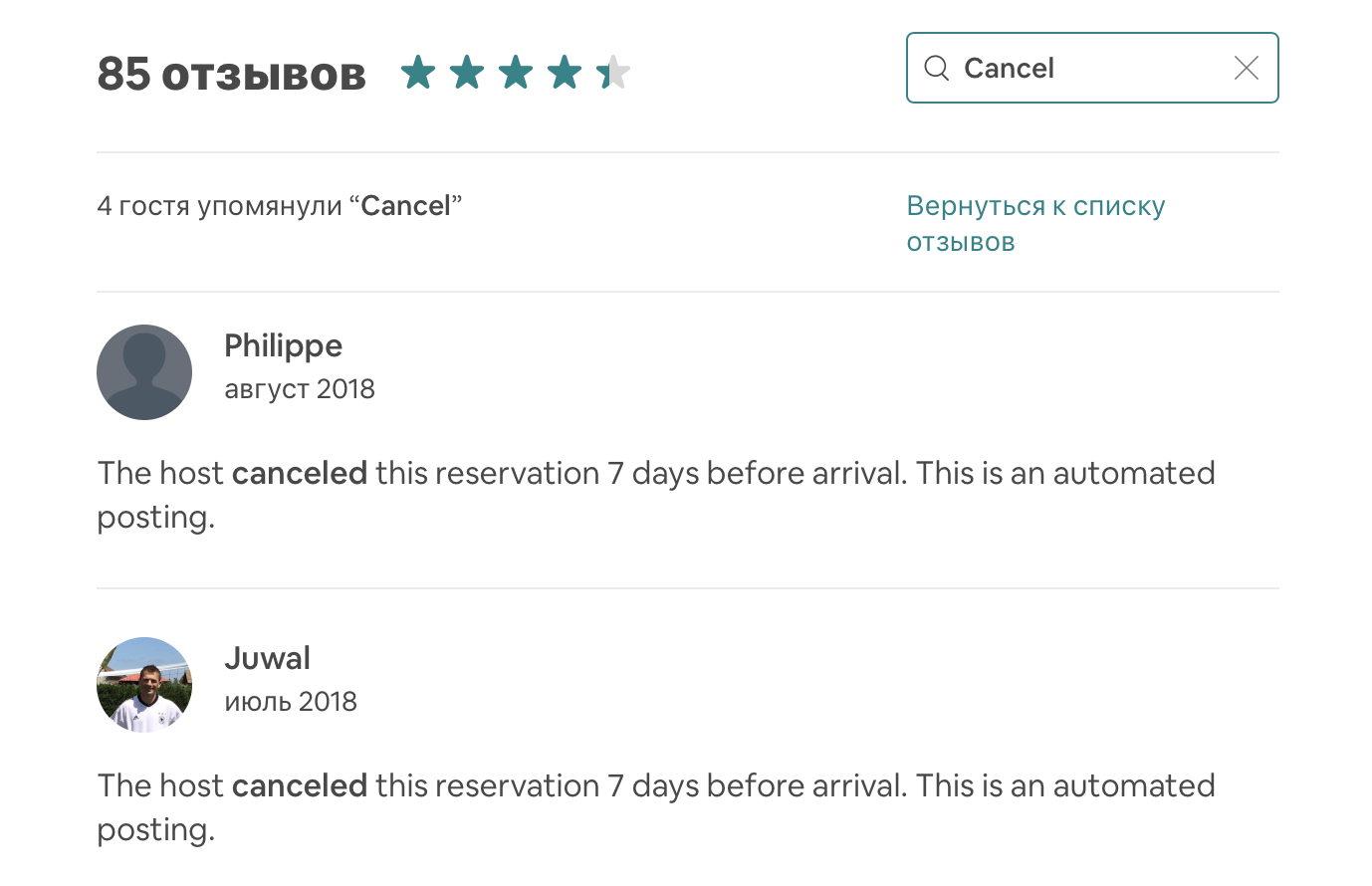Click the "август 2018" review date

300,389
